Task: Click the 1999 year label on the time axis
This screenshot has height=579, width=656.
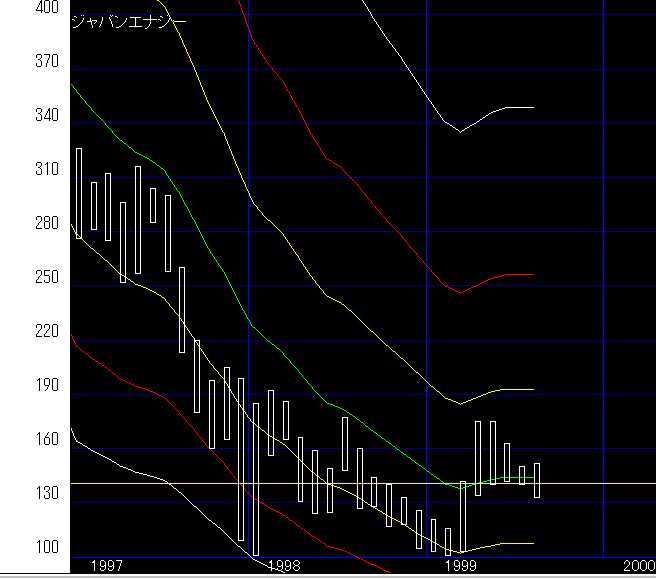Action: point(461,566)
